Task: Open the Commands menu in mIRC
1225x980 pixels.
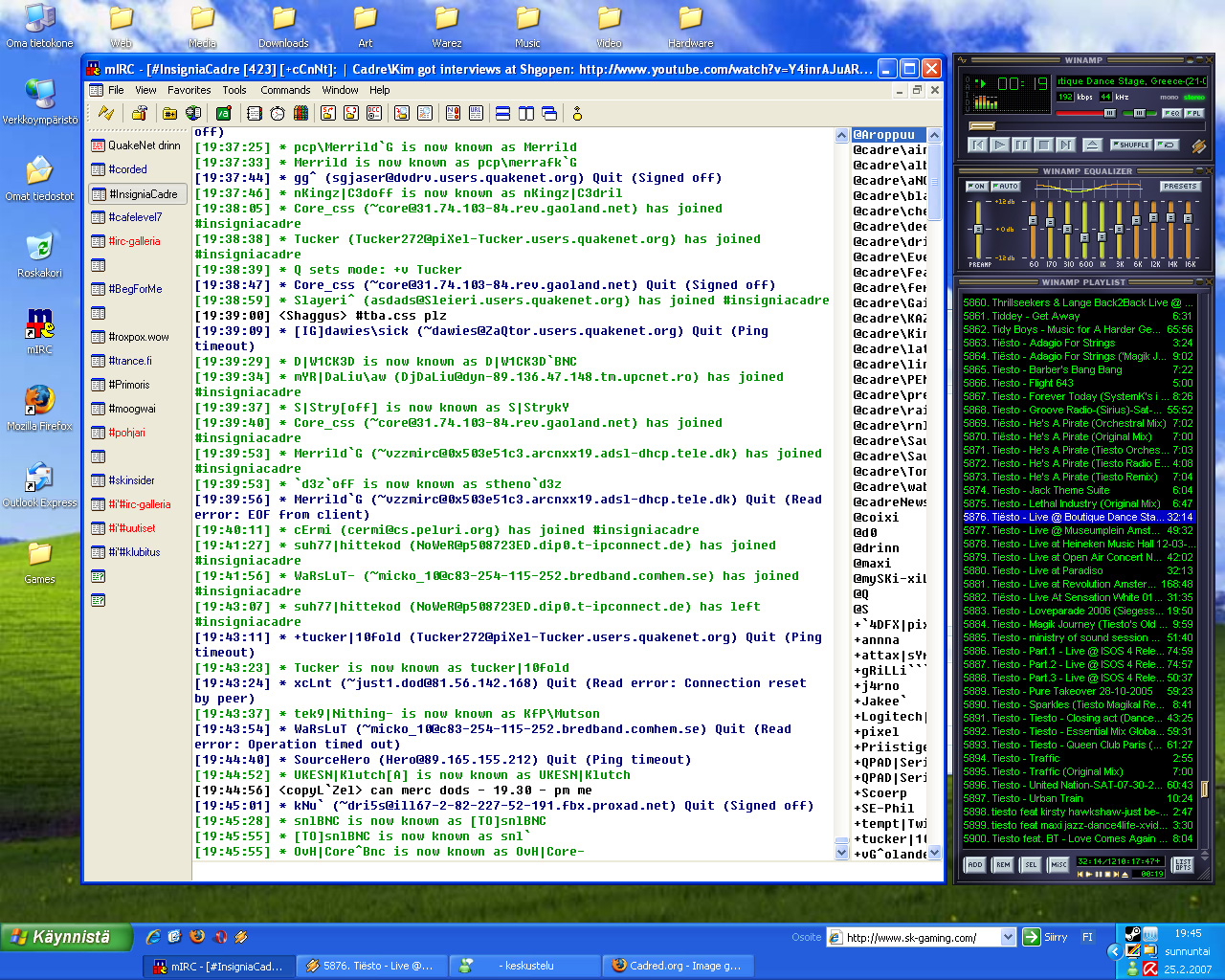Action: [x=285, y=90]
